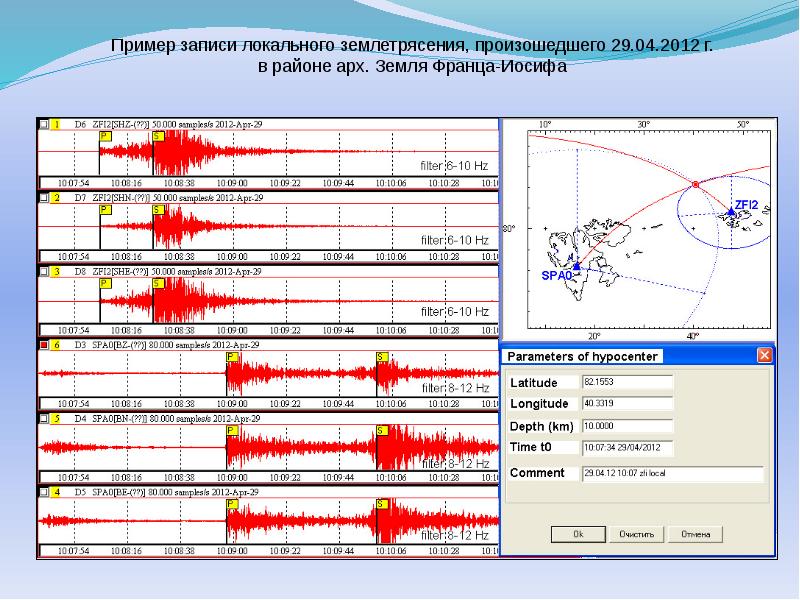Select the S marker on SPA0 BZ trace

pos(382,357)
